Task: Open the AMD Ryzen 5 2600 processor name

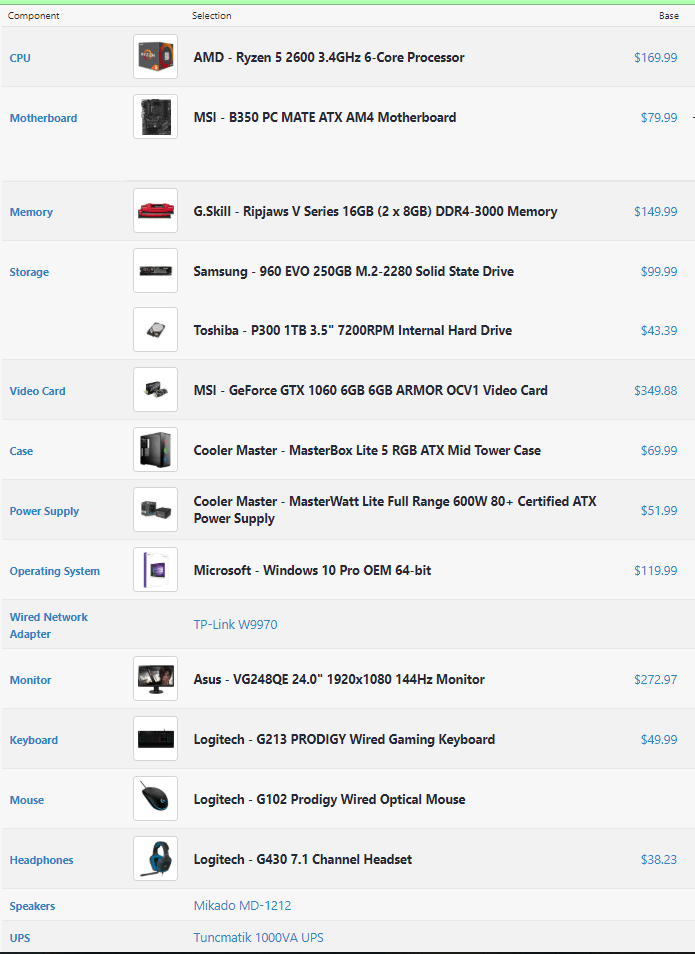Action: point(329,57)
